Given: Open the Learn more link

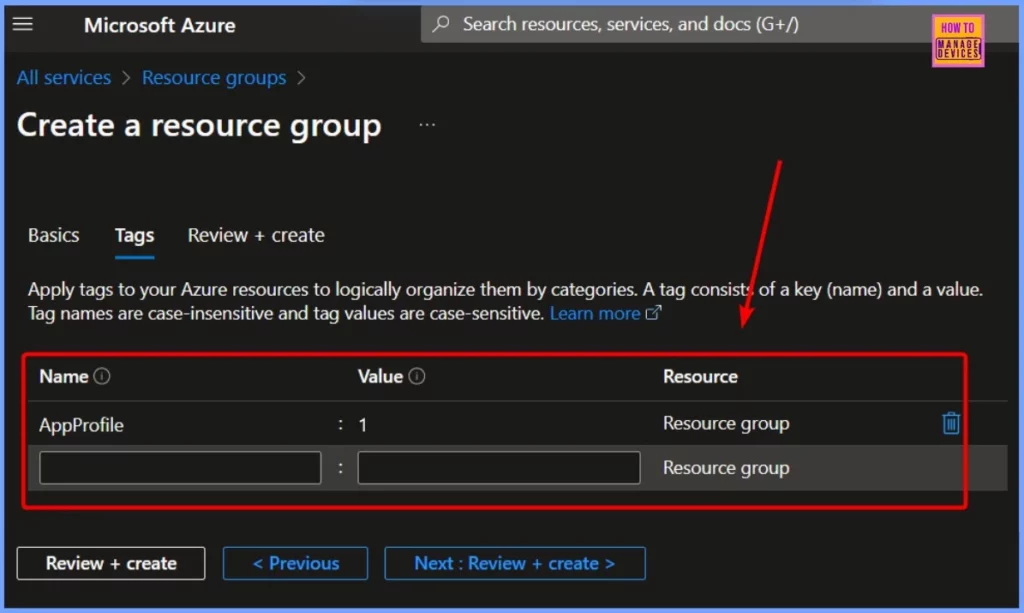Looking at the screenshot, I should click(595, 313).
